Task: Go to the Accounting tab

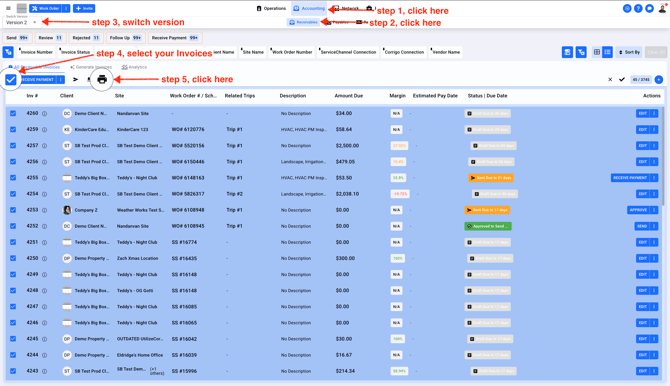Action: 309,9
